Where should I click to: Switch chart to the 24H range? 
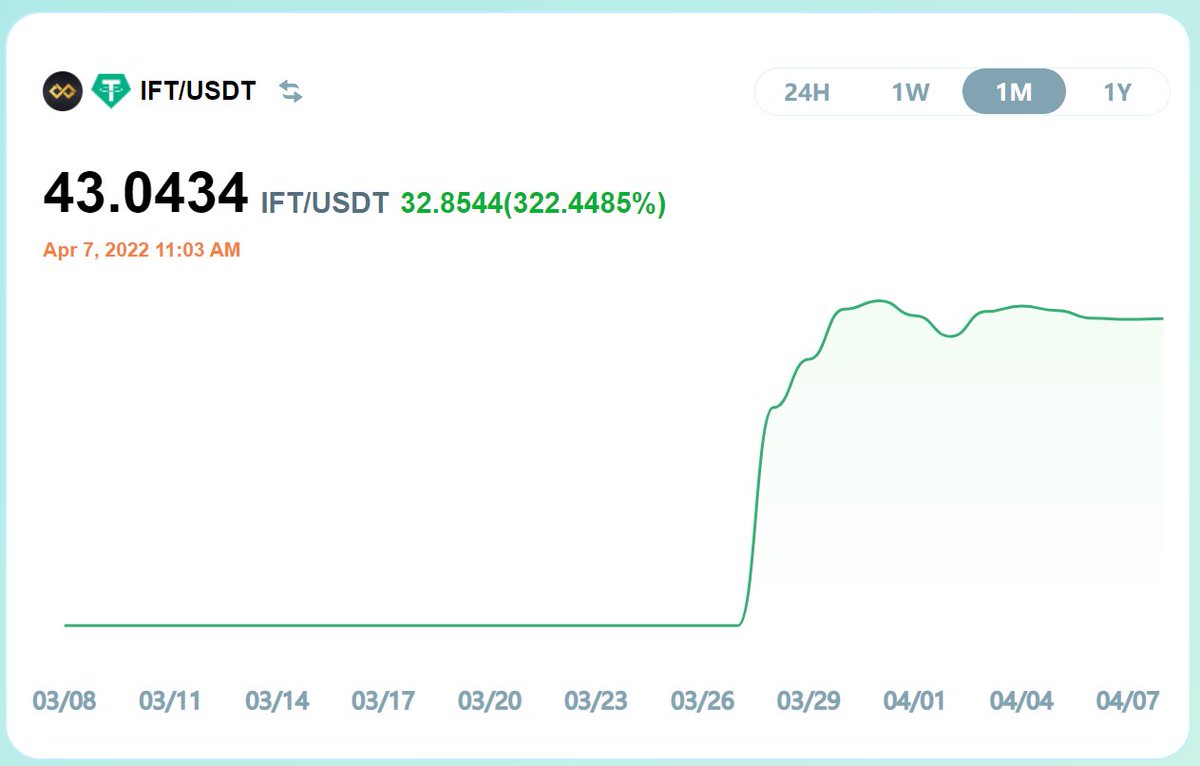coord(807,92)
